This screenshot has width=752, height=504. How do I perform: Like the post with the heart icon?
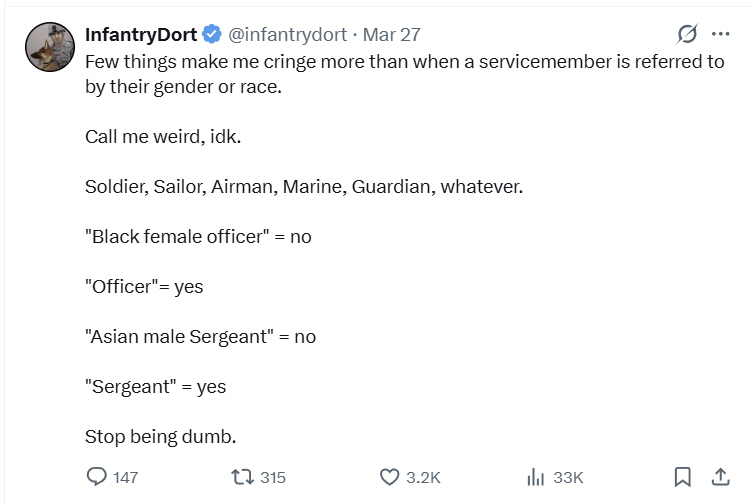tap(390, 477)
